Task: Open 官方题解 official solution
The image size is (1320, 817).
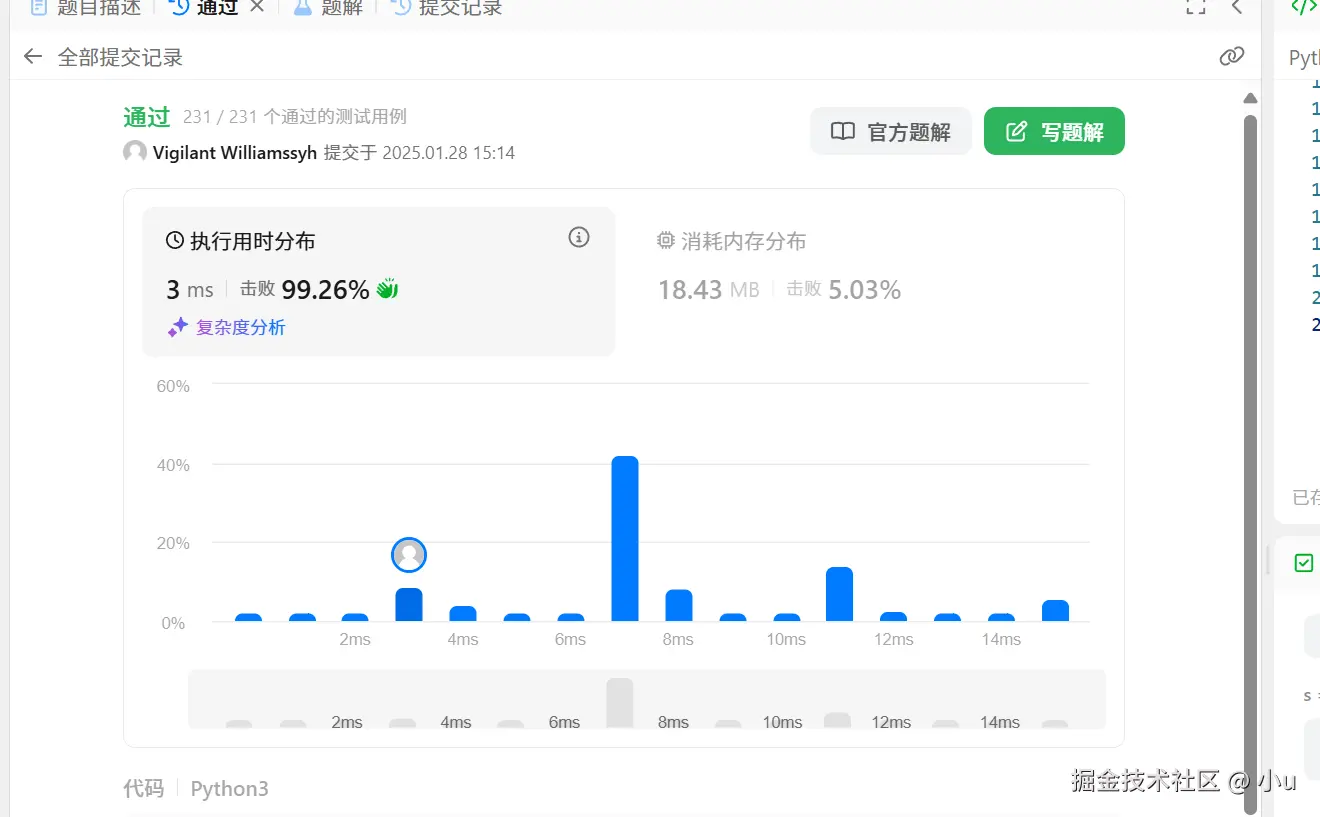Action: pyautogui.click(x=891, y=131)
